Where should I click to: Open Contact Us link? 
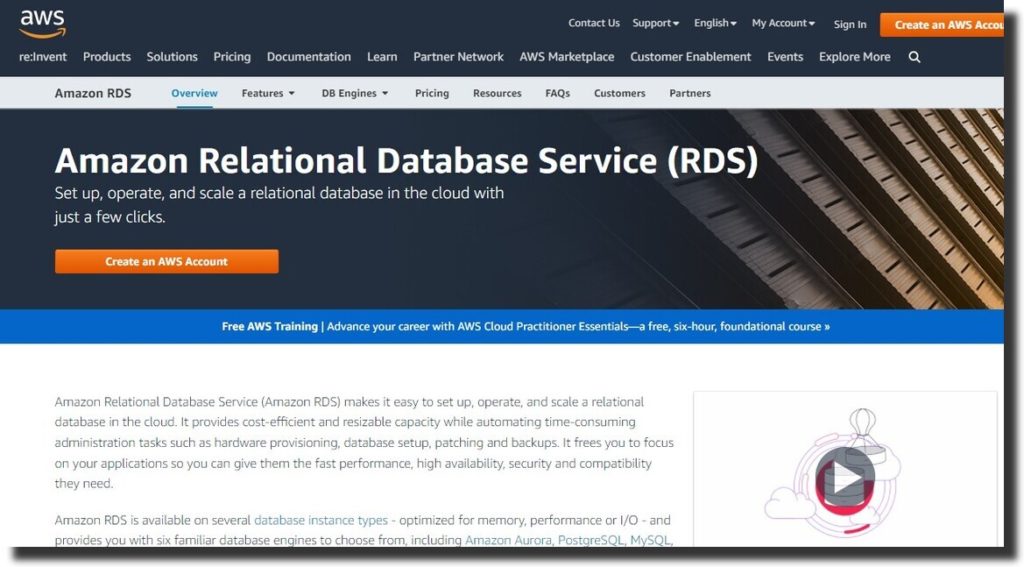(x=594, y=23)
